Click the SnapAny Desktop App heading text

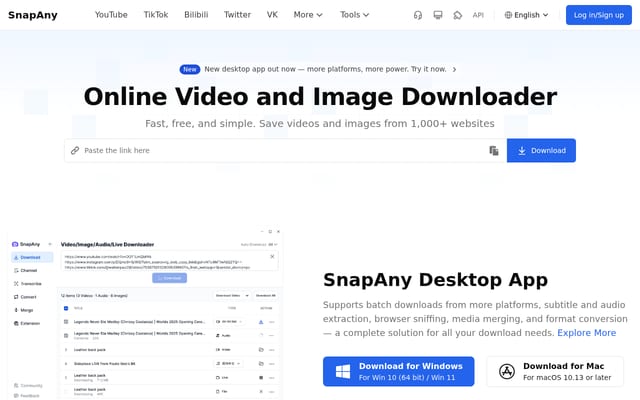click(x=435, y=280)
